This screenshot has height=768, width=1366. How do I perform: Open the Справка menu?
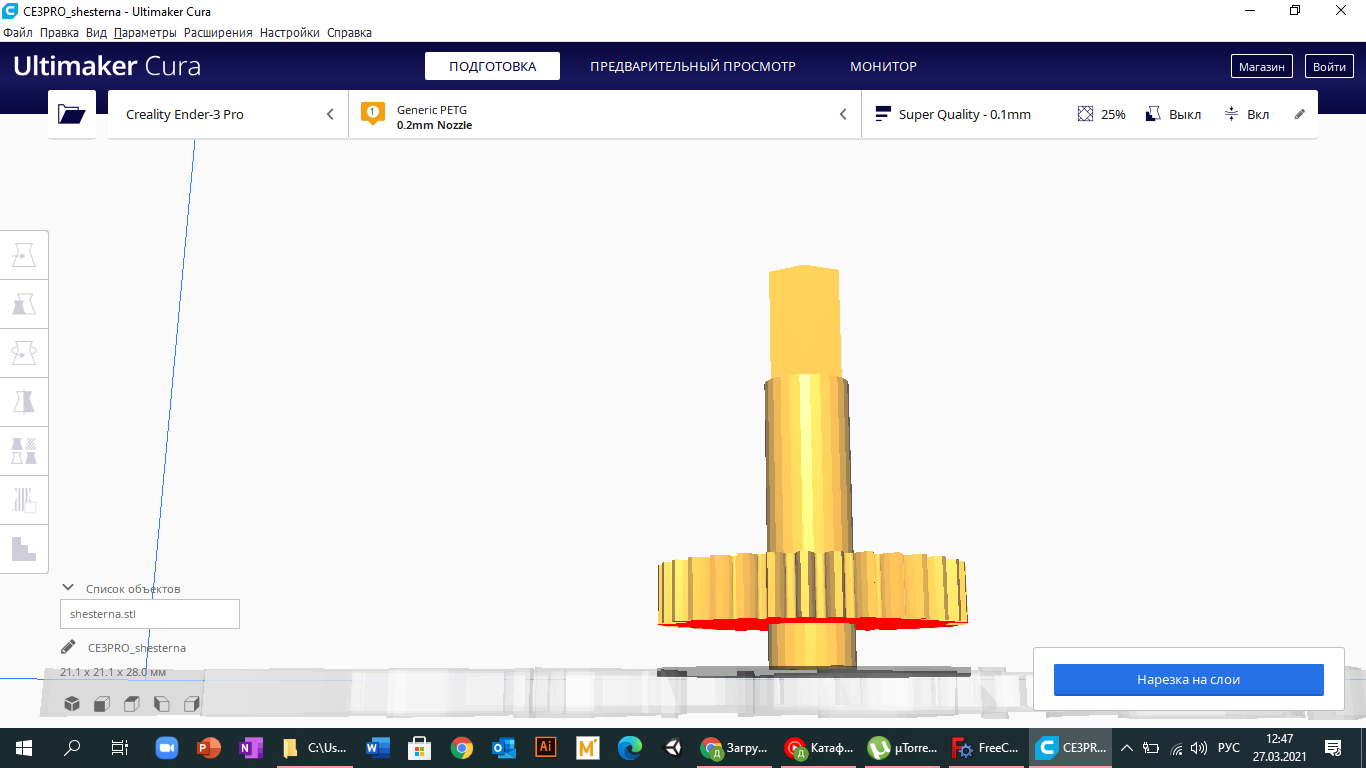(x=349, y=32)
